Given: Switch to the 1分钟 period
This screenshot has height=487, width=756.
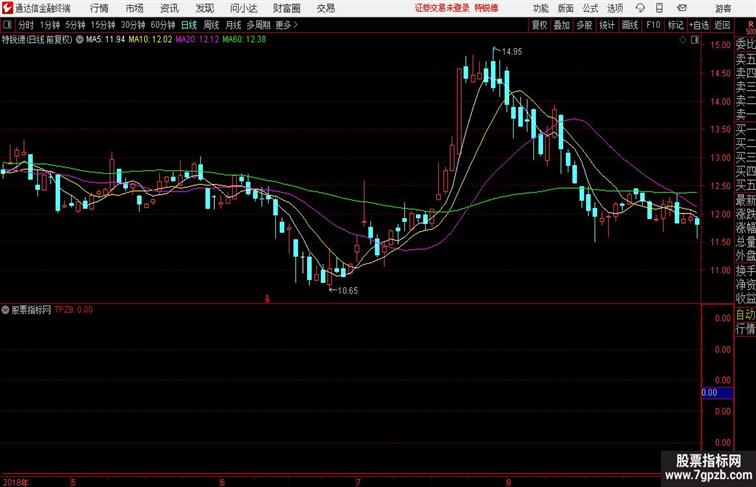Looking at the screenshot, I should point(49,25).
